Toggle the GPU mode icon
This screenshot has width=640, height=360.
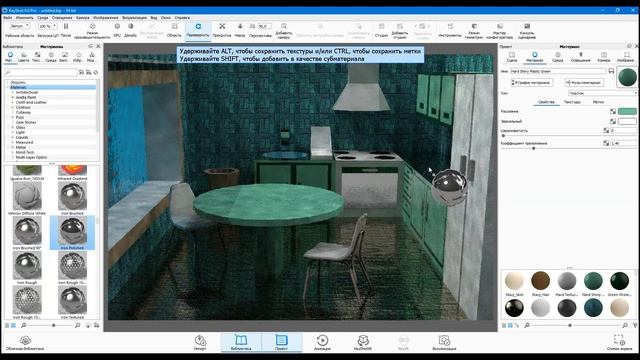coord(117,30)
